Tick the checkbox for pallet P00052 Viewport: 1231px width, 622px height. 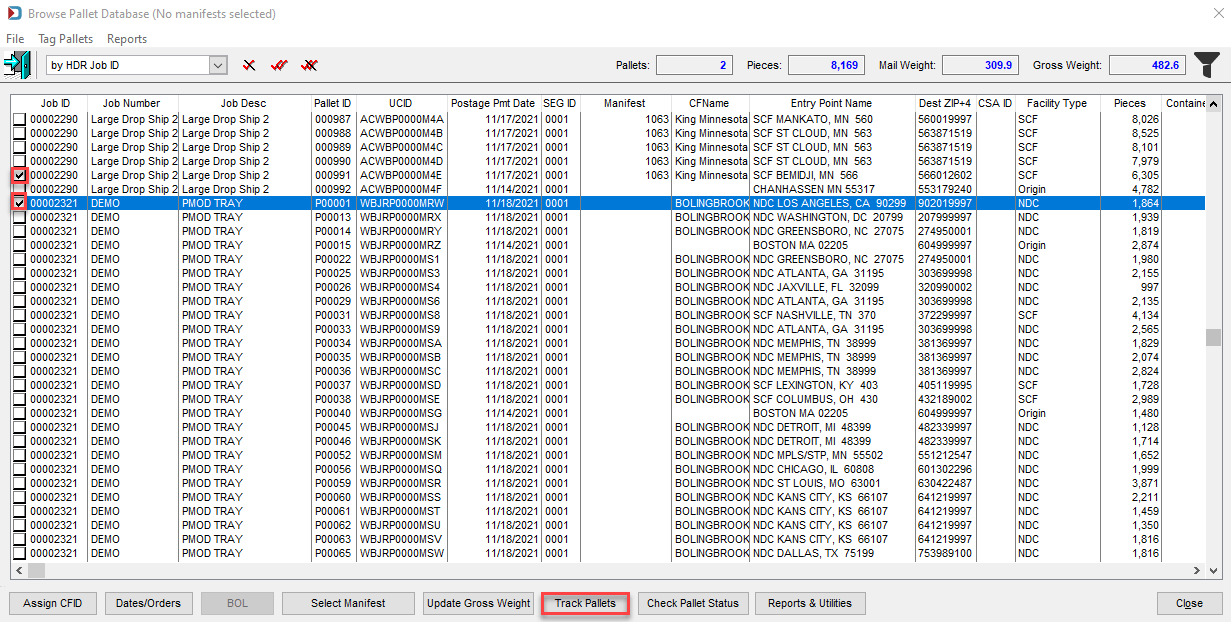(x=20, y=455)
